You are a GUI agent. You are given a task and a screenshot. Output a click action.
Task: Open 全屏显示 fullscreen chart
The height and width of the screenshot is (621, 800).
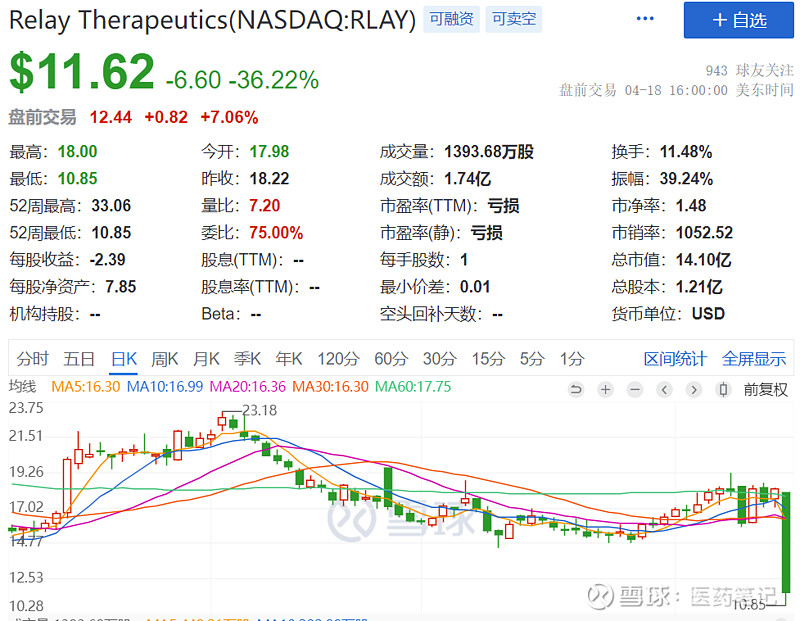point(754,359)
